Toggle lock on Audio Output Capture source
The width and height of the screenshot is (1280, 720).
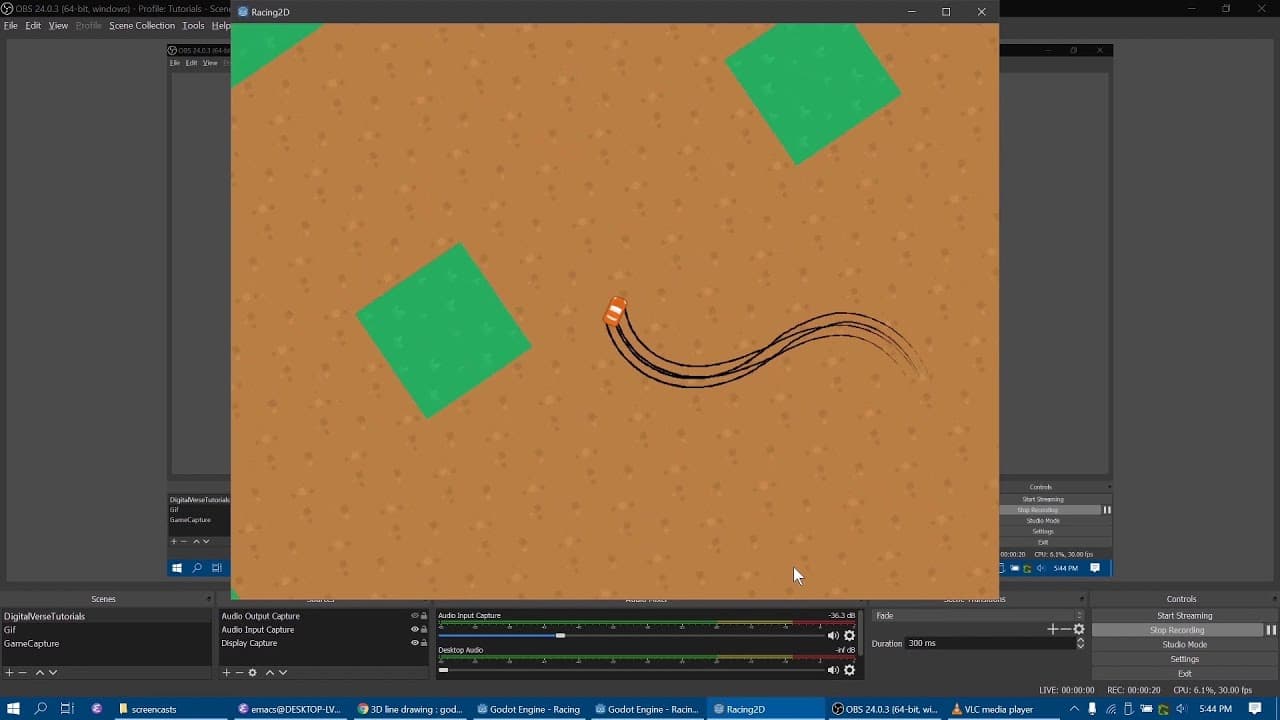tap(424, 616)
